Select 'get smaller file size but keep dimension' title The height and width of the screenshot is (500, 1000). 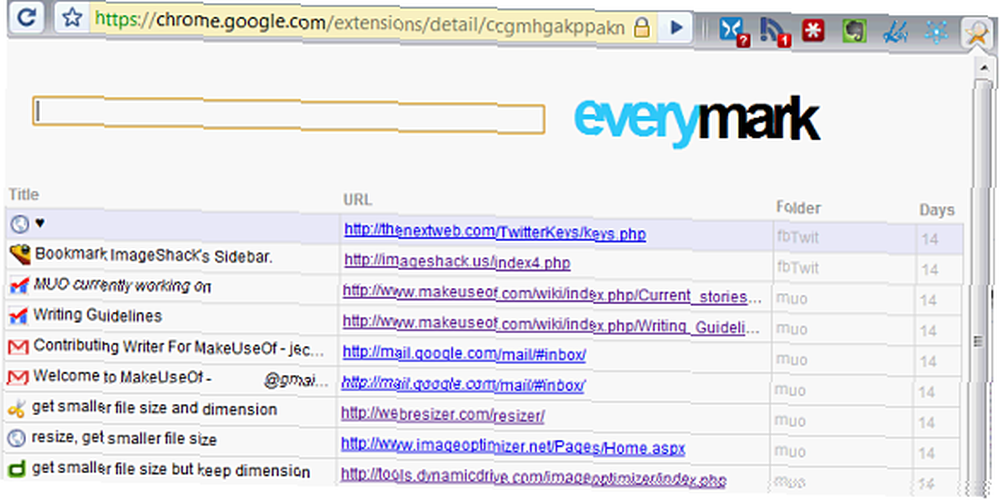pos(171,471)
